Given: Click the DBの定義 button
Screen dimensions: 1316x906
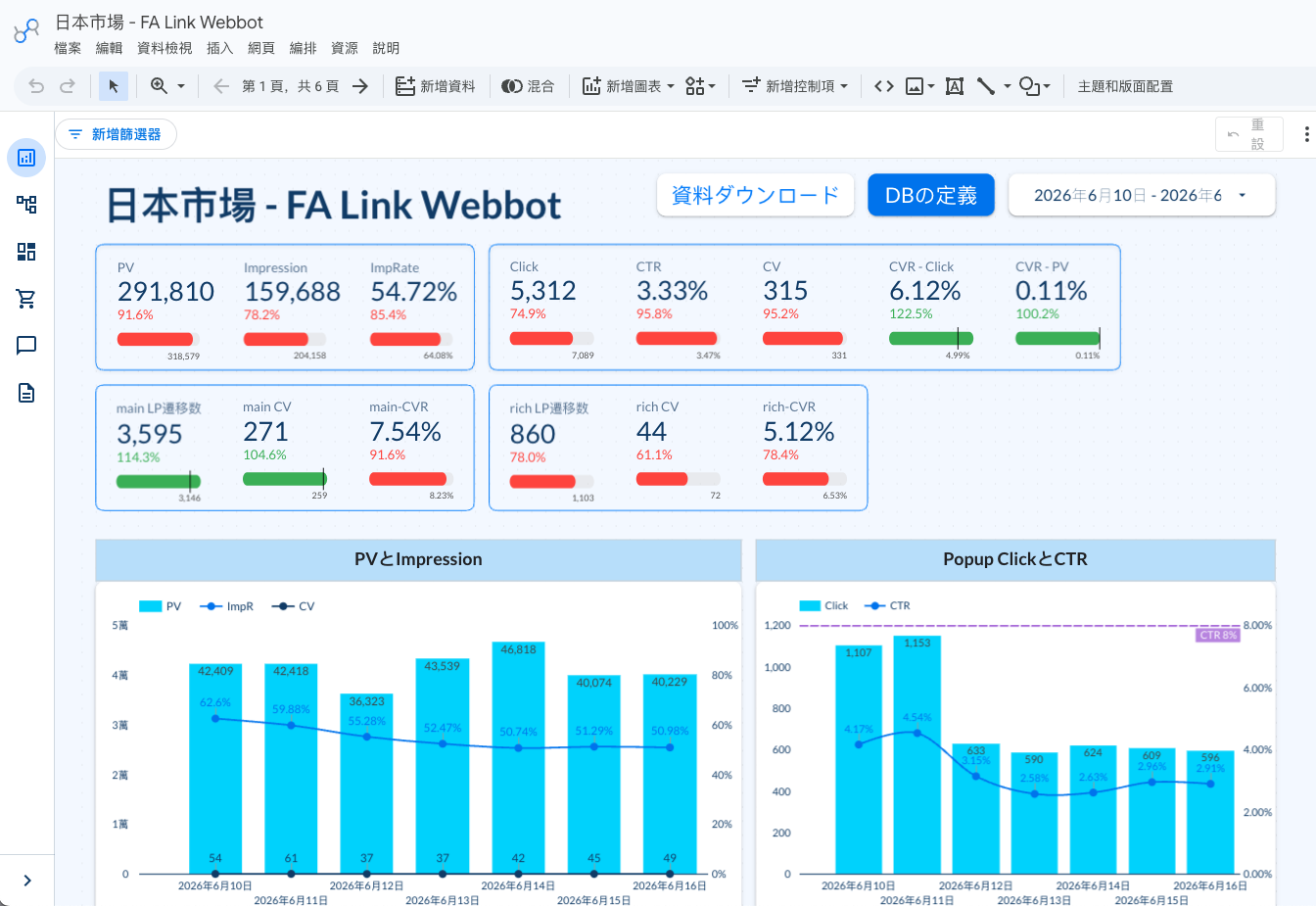Looking at the screenshot, I should pos(931,195).
